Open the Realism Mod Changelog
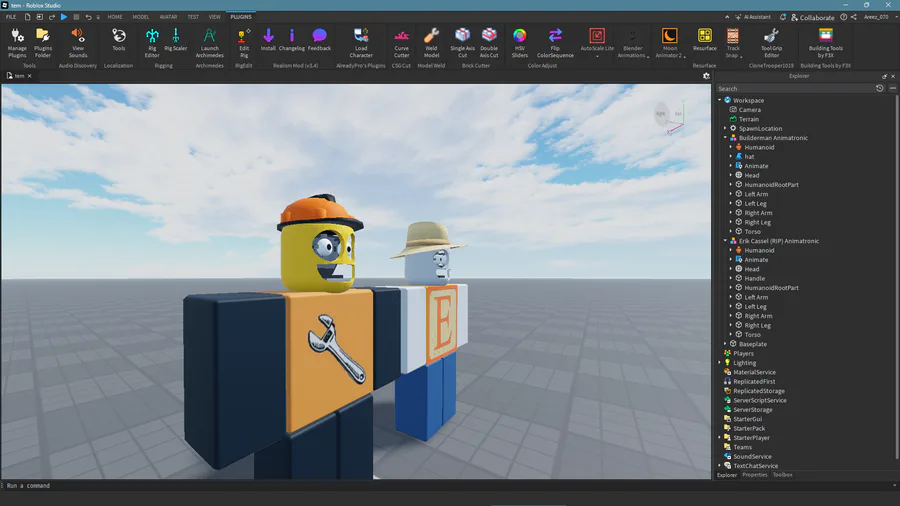900x506 pixels. coord(292,40)
